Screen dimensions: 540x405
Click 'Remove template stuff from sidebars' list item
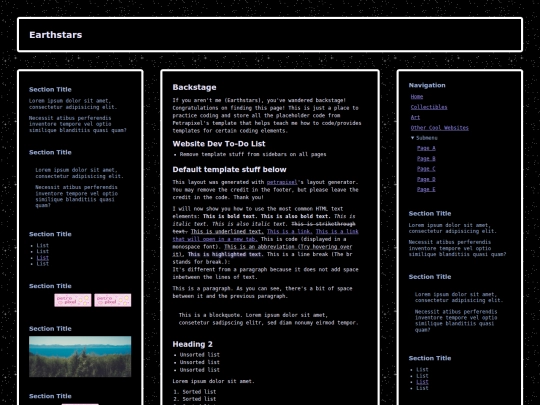click(x=253, y=154)
